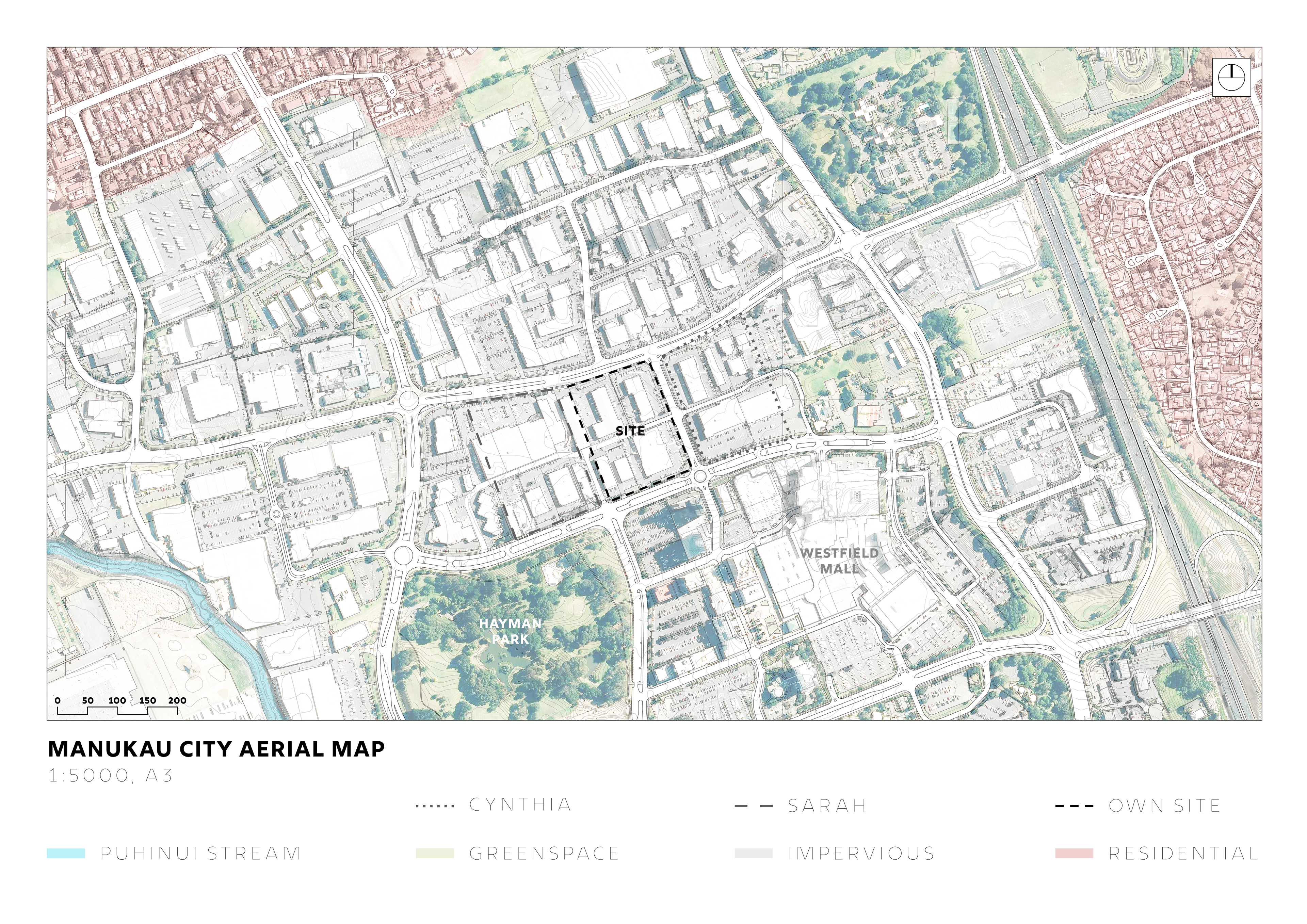Click the 'RESIDENTIAL' legend label
Image resolution: width=1307 pixels, height=924 pixels.
(x=1184, y=854)
